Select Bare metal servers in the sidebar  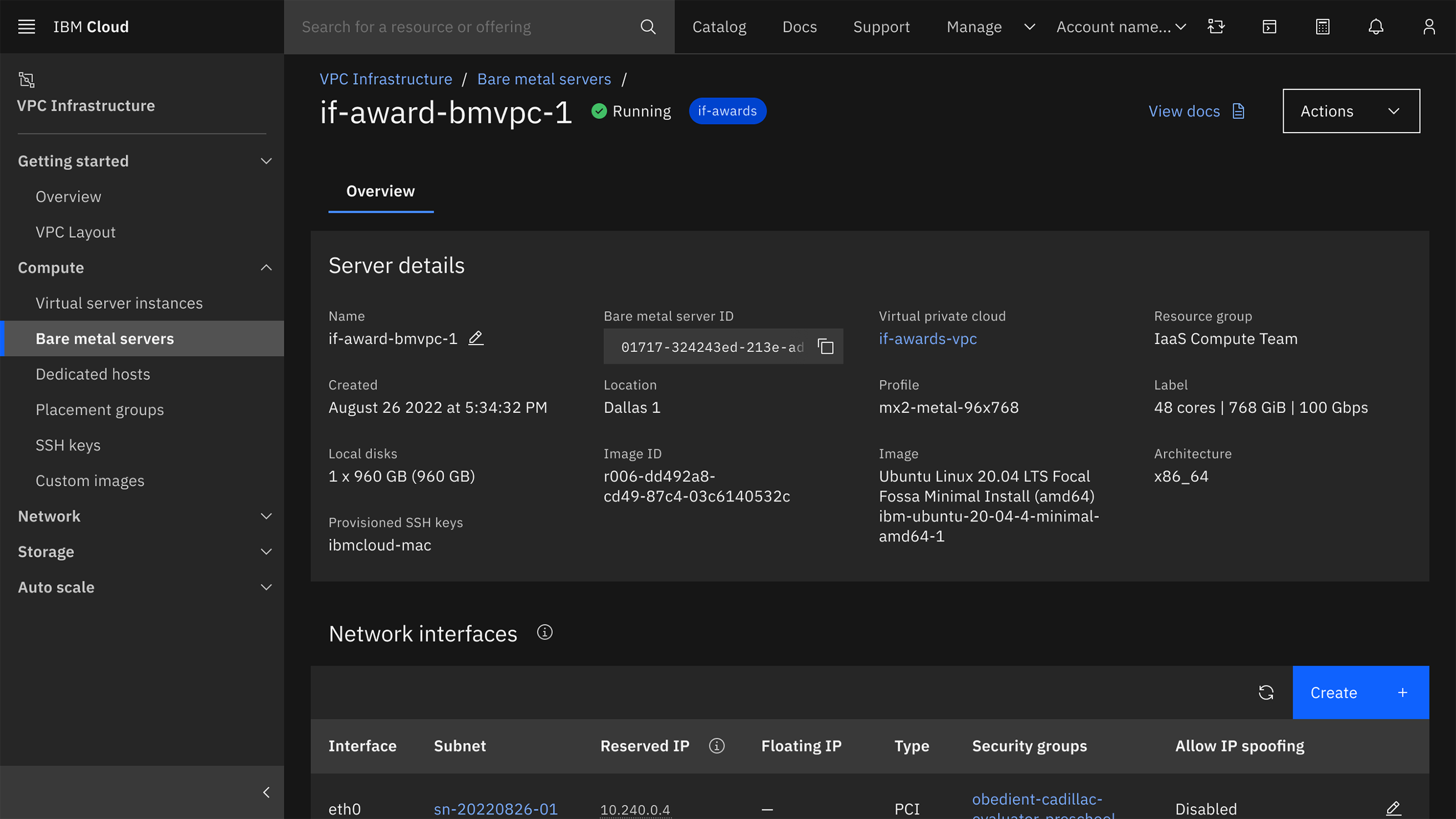[x=105, y=338]
